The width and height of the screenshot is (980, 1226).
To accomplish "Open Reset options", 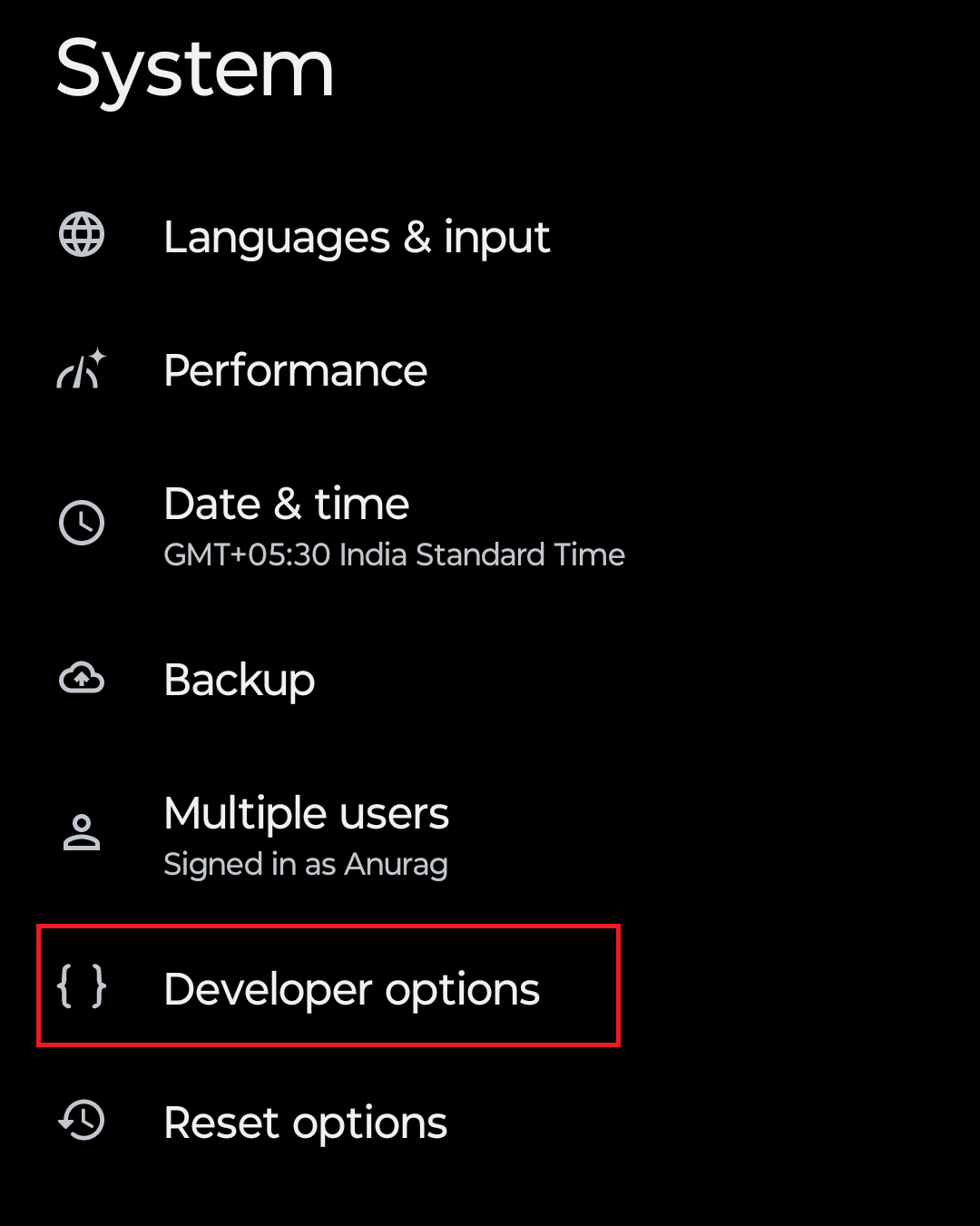I will tap(305, 1123).
